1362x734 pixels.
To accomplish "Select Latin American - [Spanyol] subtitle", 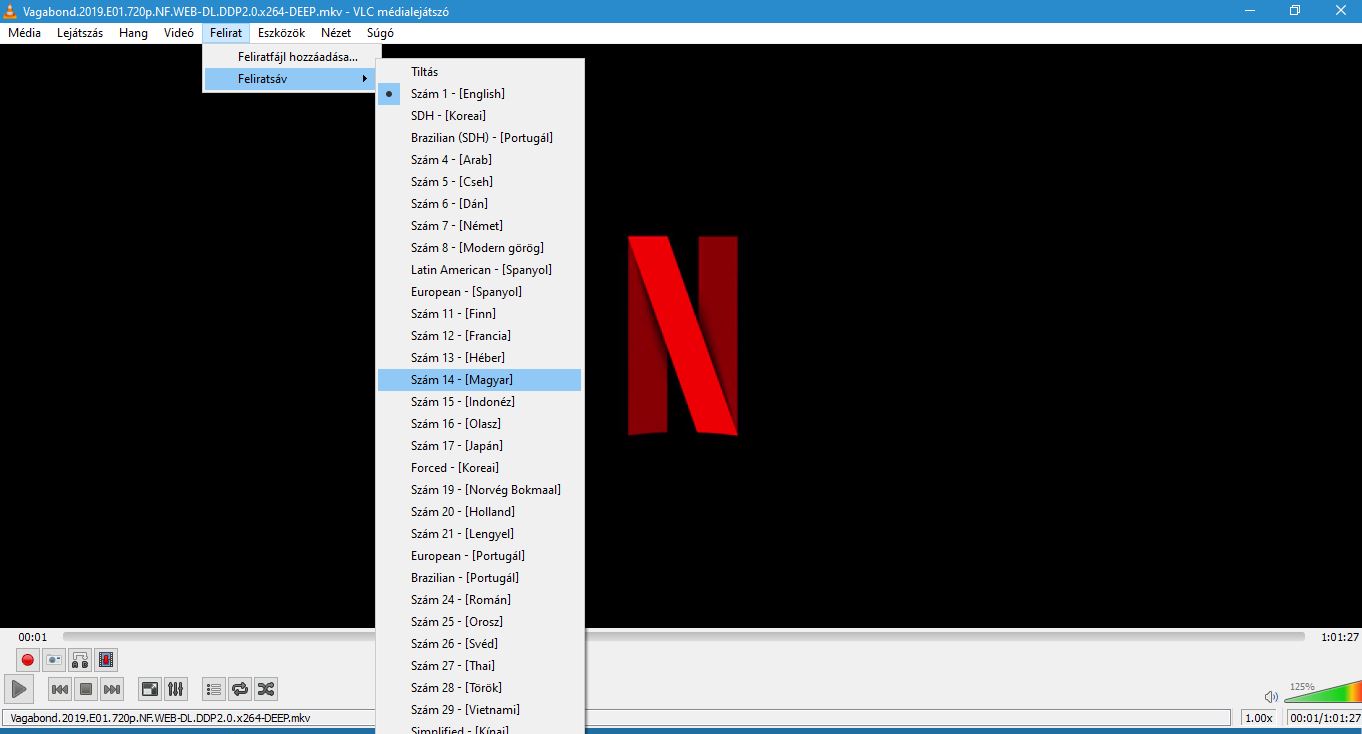I will click(x=480, y=270).
